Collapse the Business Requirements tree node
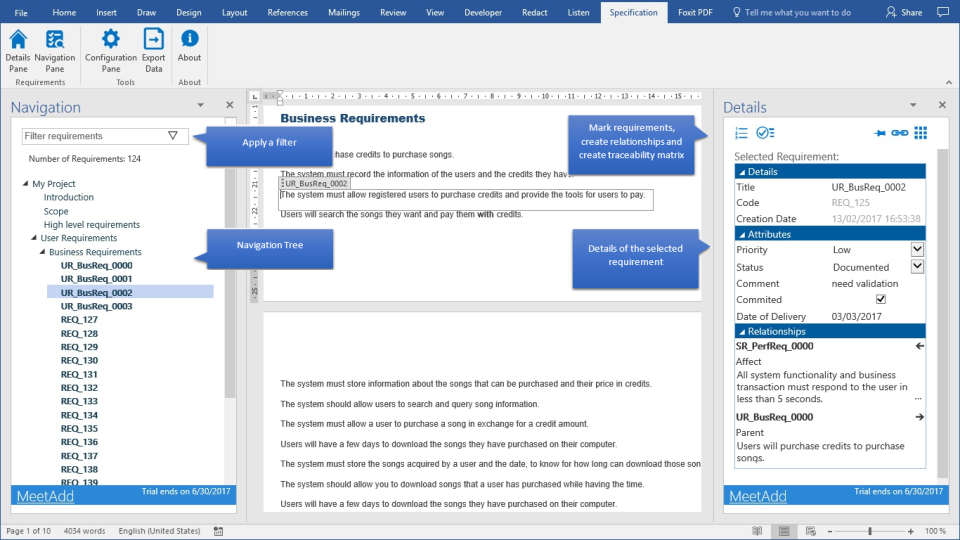The height and width of the screenshot is (540, 960). click(43, 252)
